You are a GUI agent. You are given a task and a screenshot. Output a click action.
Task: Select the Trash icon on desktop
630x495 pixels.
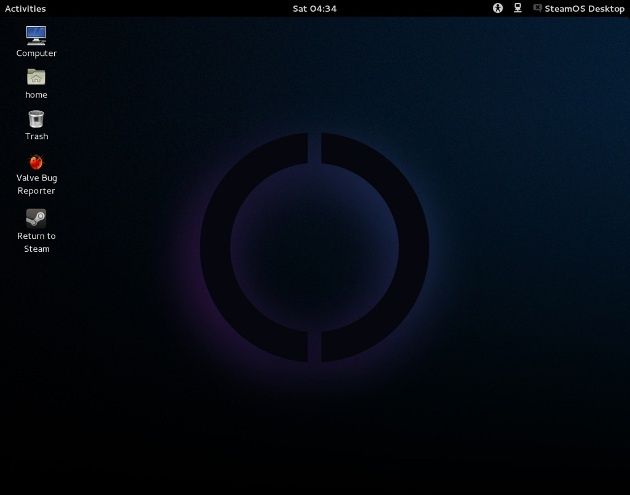(36, 119)
